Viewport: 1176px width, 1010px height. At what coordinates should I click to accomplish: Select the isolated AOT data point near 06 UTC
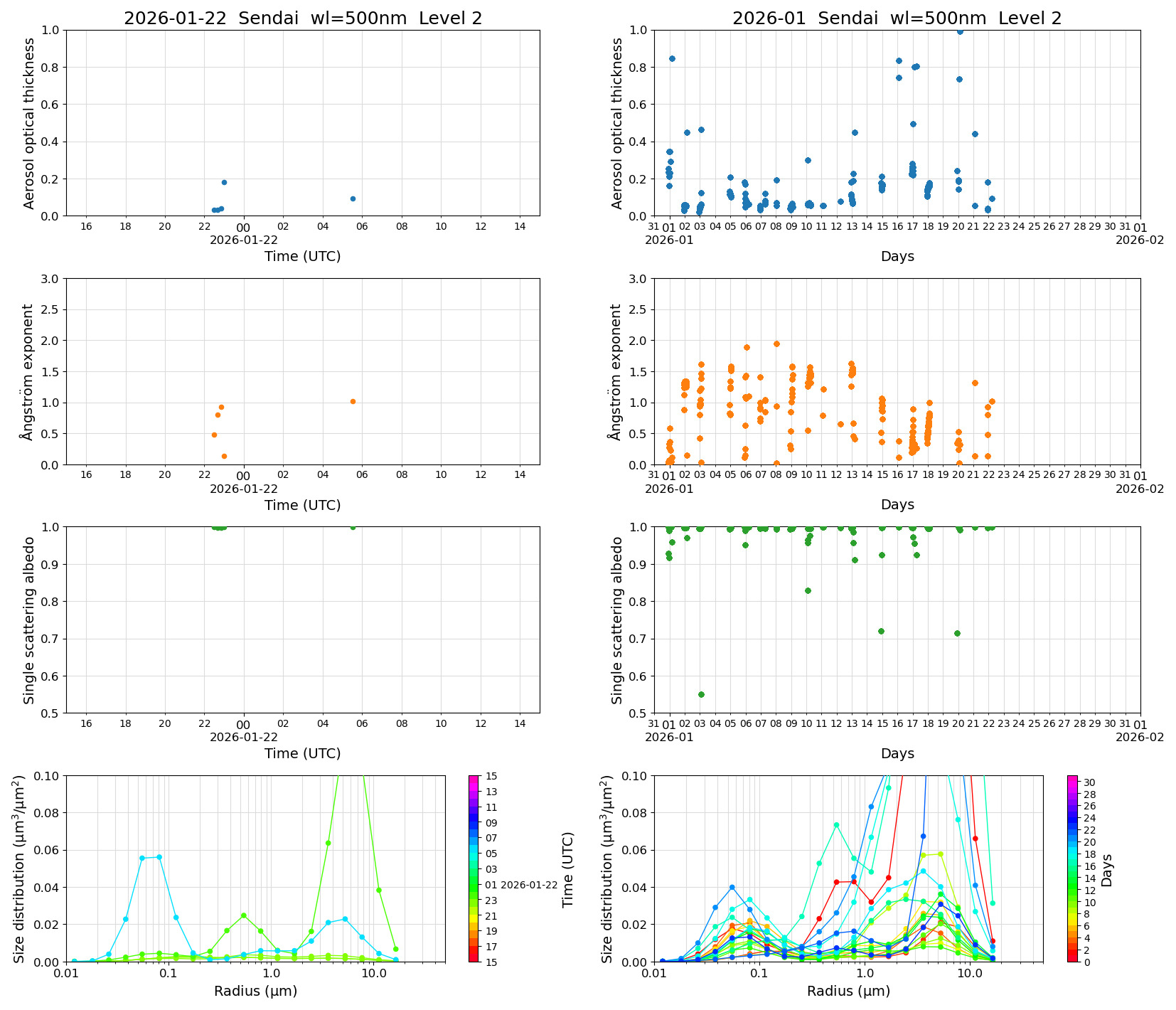tap(353, 198)
